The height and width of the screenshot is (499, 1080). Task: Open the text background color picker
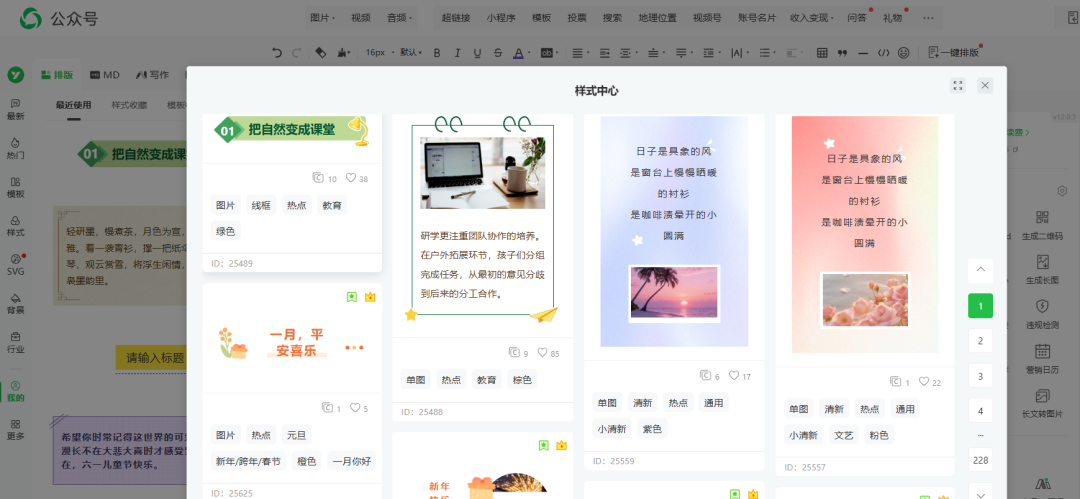(x=548, y=52)
